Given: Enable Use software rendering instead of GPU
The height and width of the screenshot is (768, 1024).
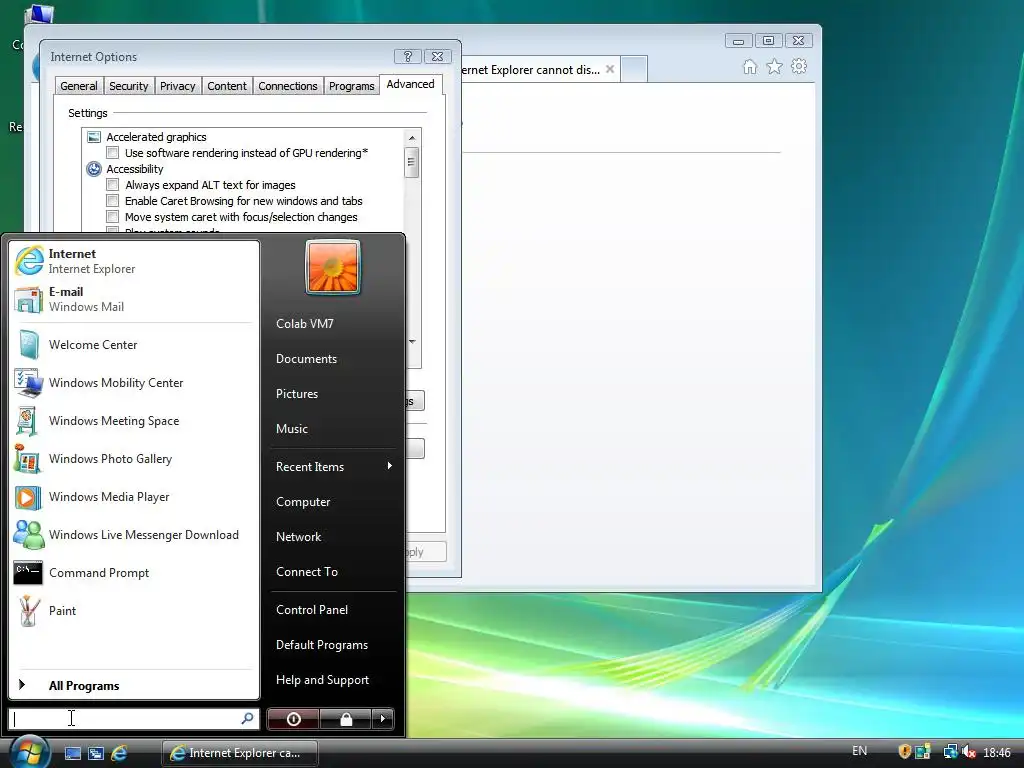Looking at the screenshot, I should click(x=113, y=153).
